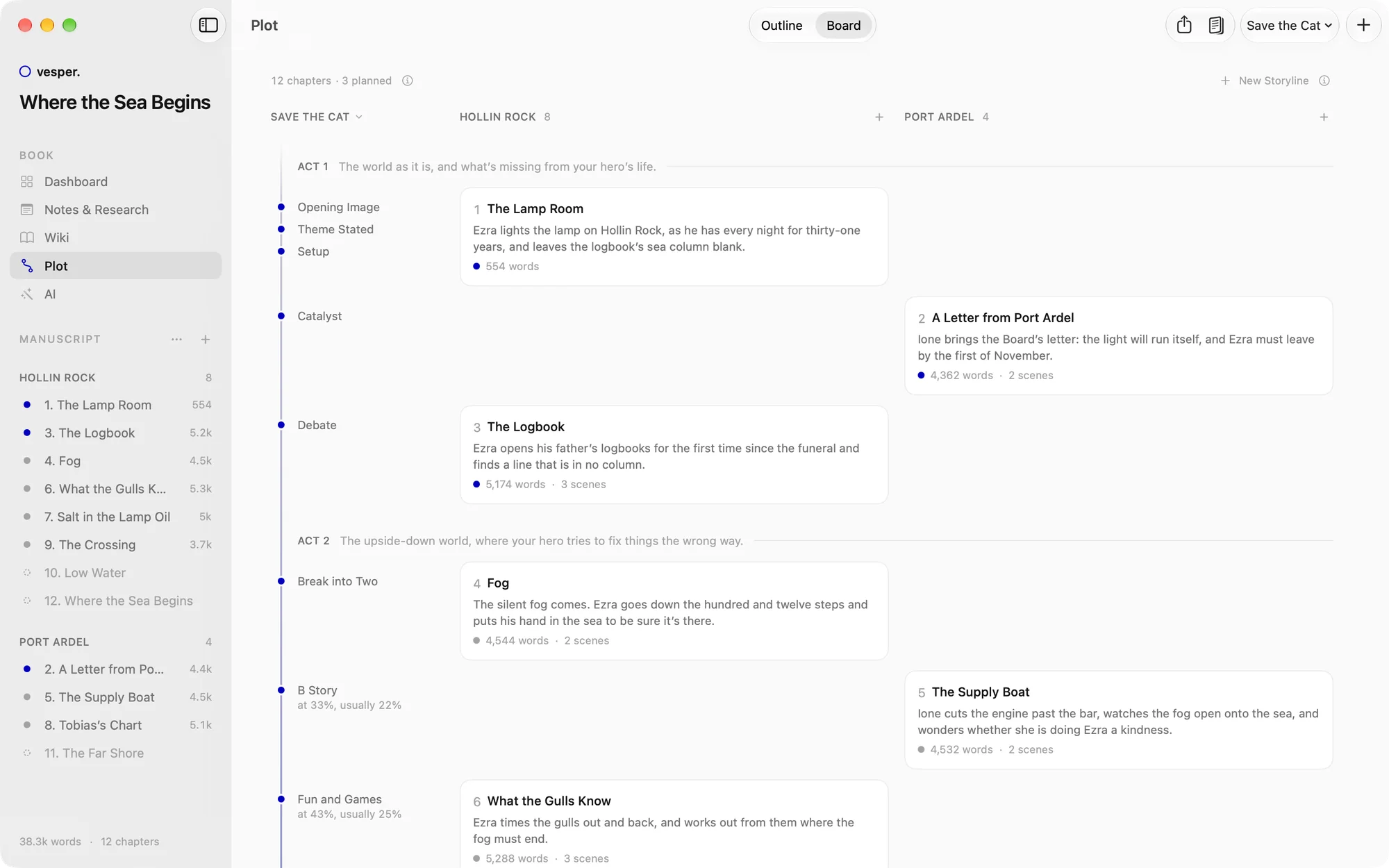Click the Fog chapter card on board
The image size is (1389, 868).
[674, 611]
